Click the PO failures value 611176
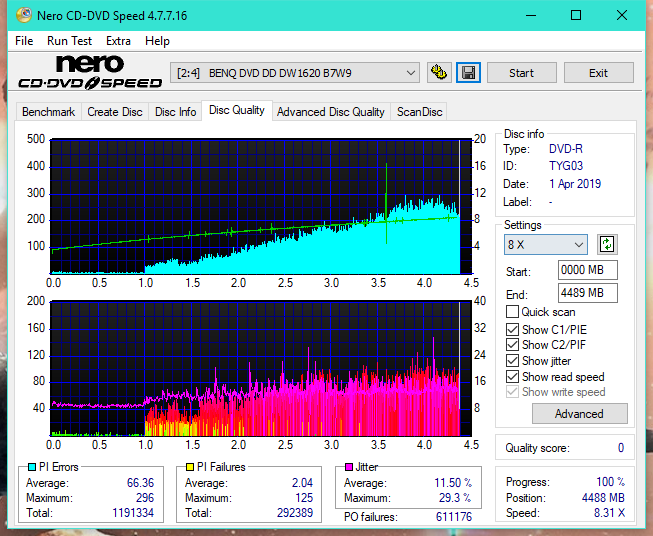The height and width of the screenshot is (536, 653). click(x=454, y=517)
